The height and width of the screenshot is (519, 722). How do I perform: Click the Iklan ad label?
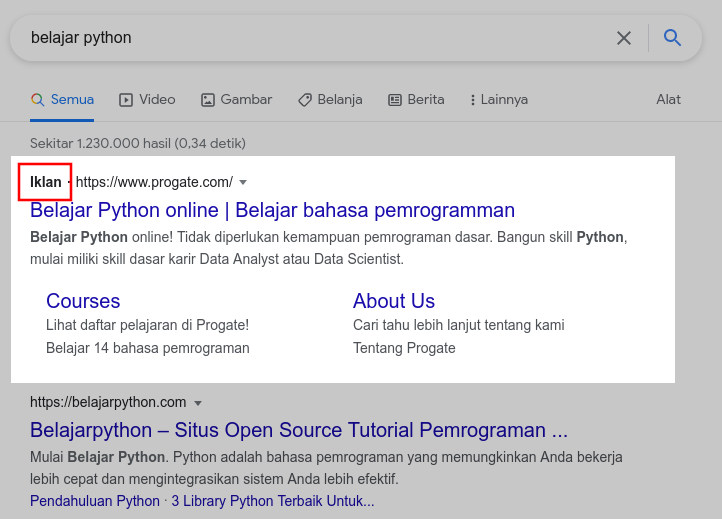pos(45,182)
